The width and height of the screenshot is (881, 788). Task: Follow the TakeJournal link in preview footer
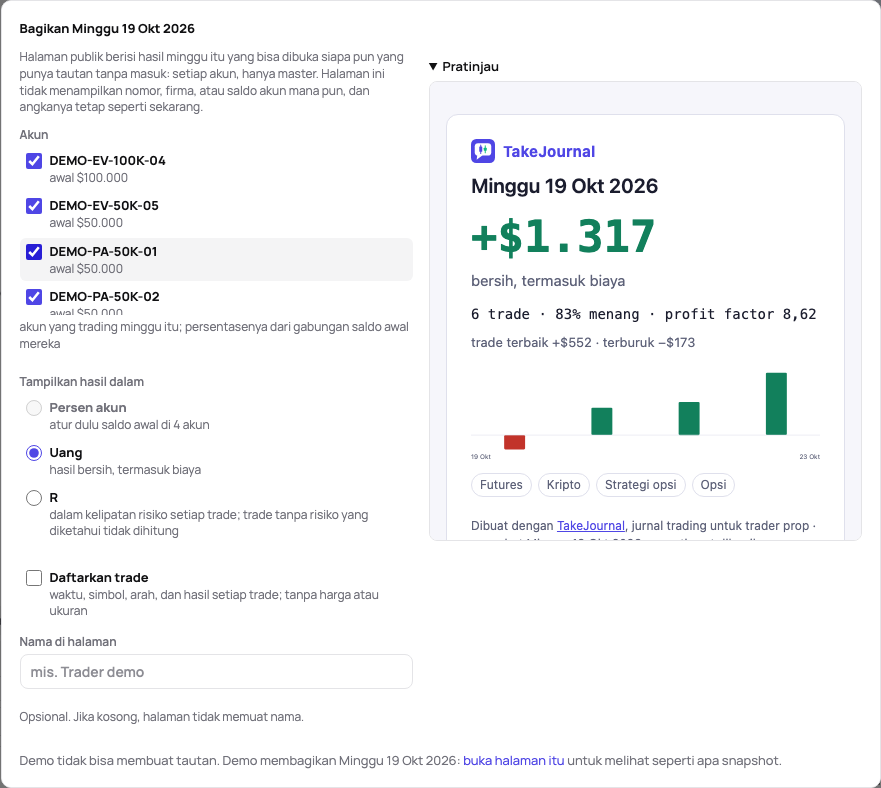591,526
